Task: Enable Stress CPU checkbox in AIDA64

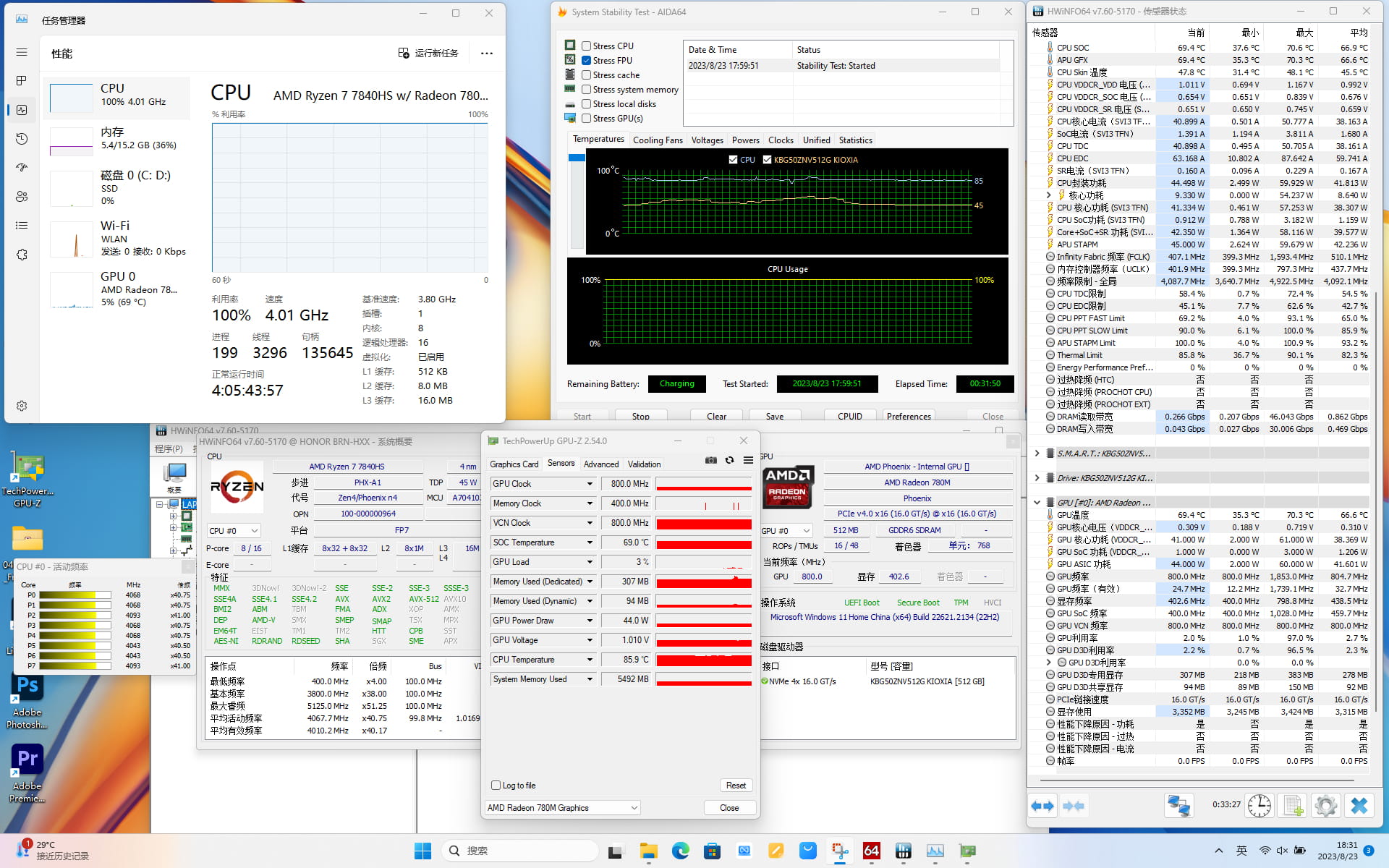Action: click(x=587, y=46)
